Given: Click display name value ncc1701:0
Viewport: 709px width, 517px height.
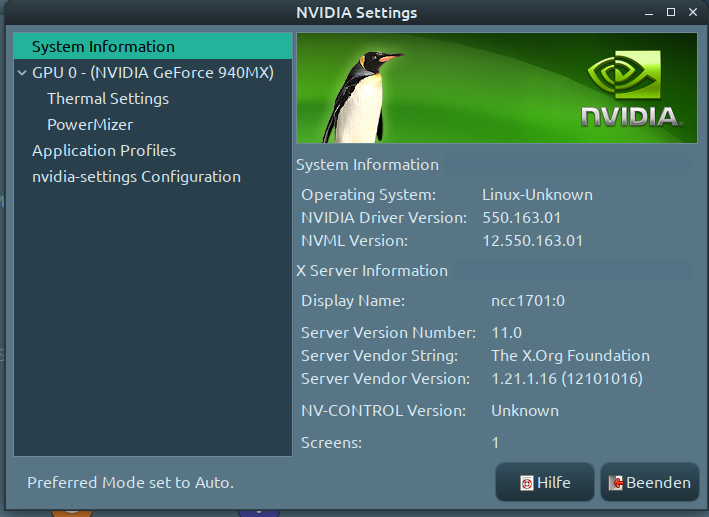Looking at the screenshot, I should [528, 300].
